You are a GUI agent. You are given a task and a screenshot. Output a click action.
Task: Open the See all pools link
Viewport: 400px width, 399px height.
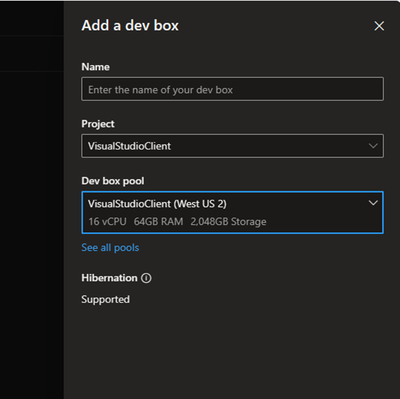click(x=110, y=248)
